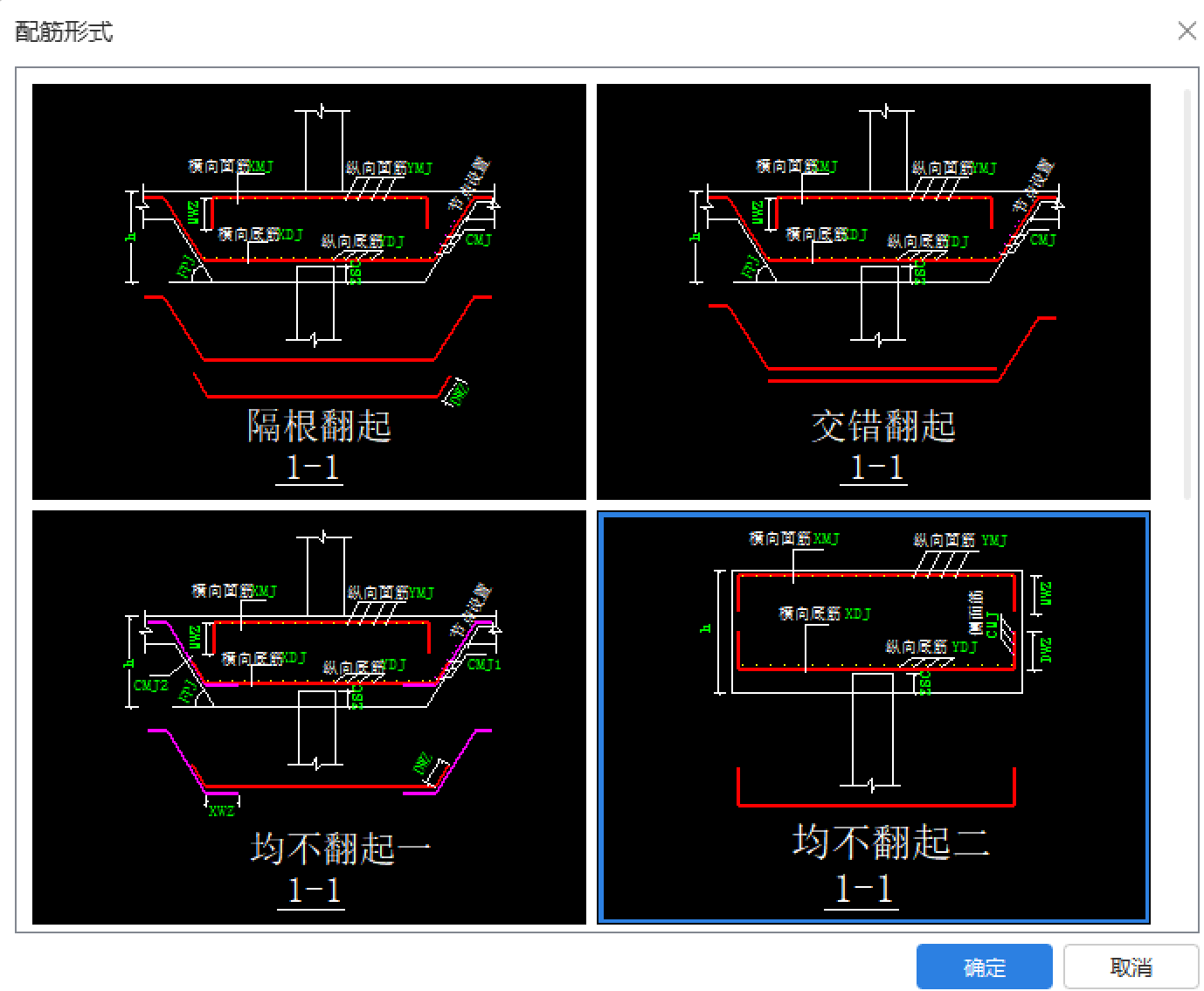
Task: Click the 配筋形式 dialog title
Action: 65,32
